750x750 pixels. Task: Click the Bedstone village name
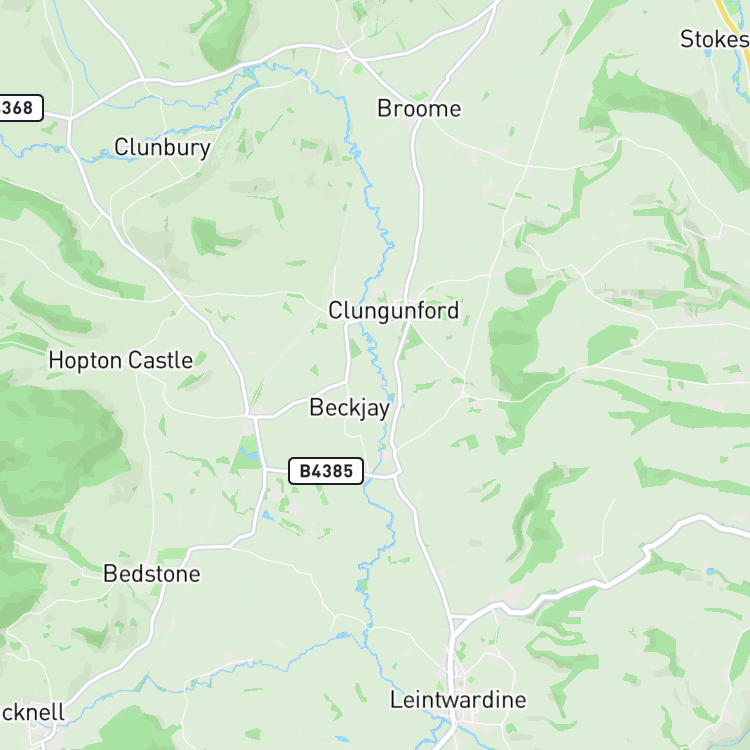click(x=152, y=574)
